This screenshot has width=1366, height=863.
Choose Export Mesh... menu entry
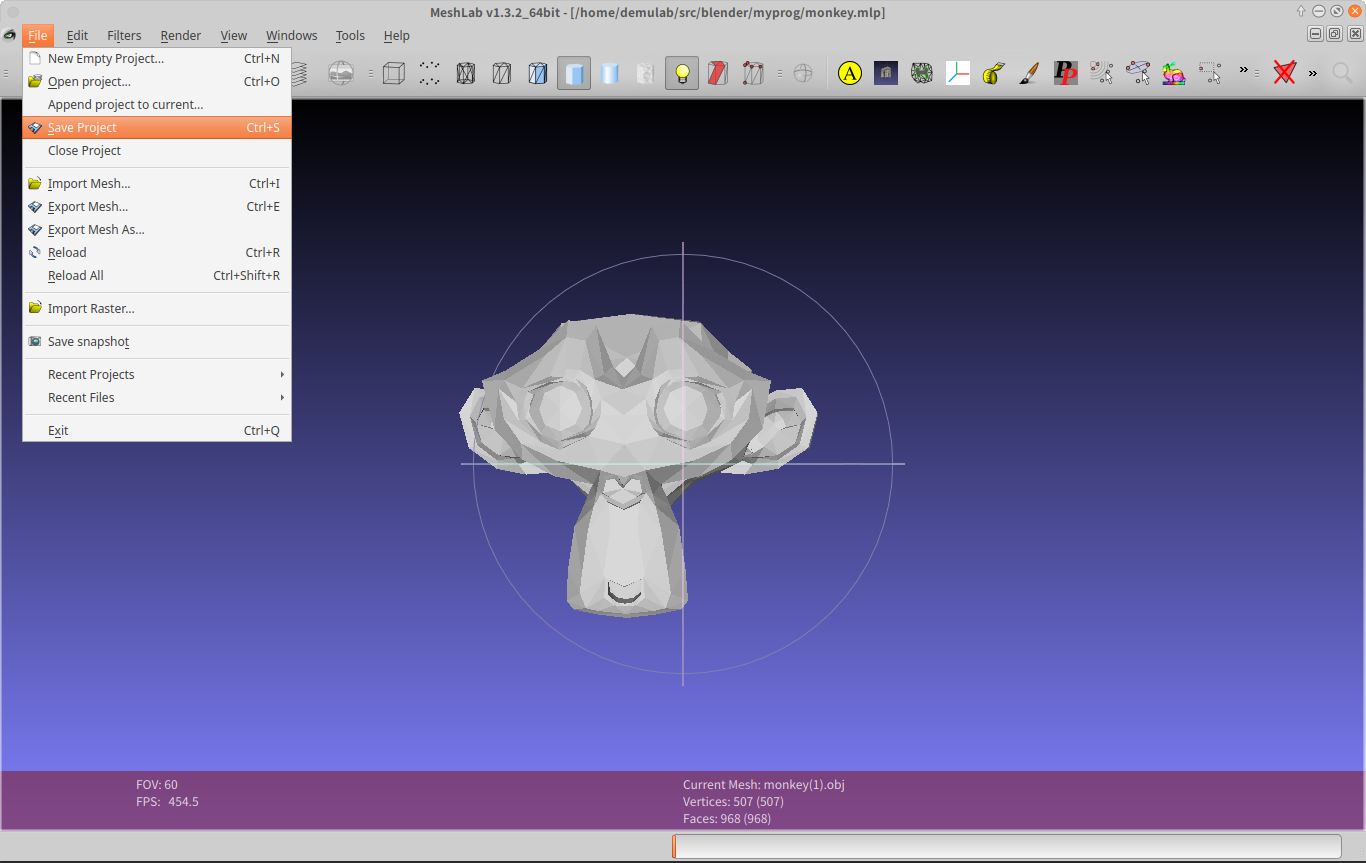point(157,206)
